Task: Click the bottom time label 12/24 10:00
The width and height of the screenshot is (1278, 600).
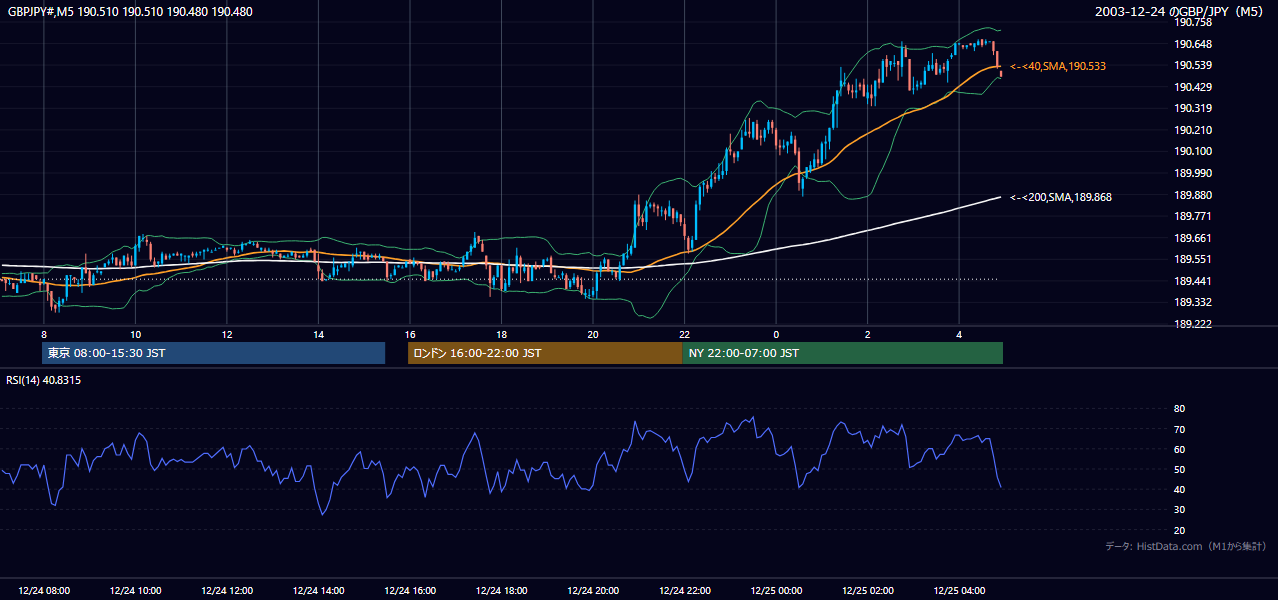Action: (x=136, y=591)
